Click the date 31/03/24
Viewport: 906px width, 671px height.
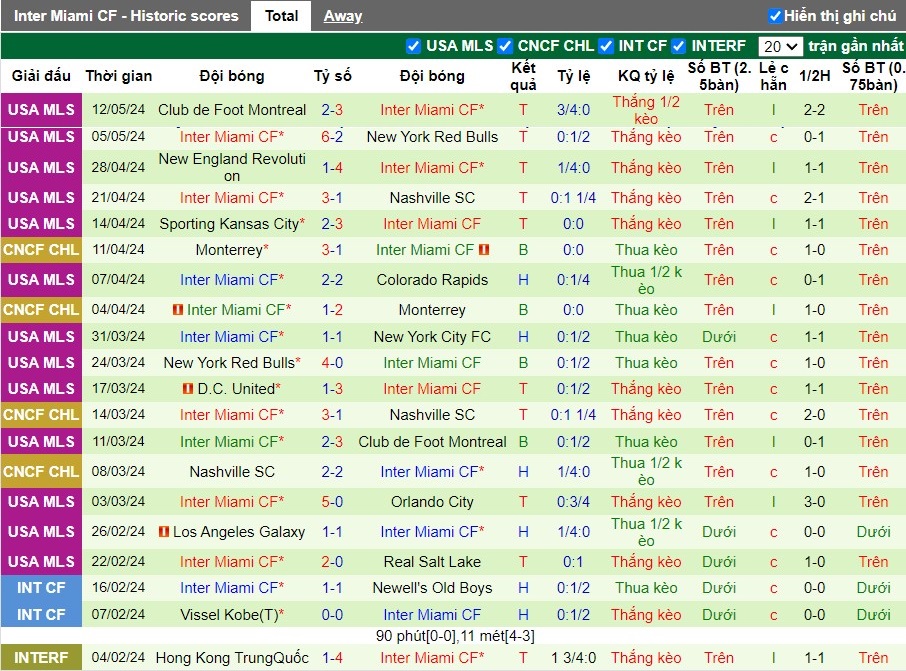(118, 336)
